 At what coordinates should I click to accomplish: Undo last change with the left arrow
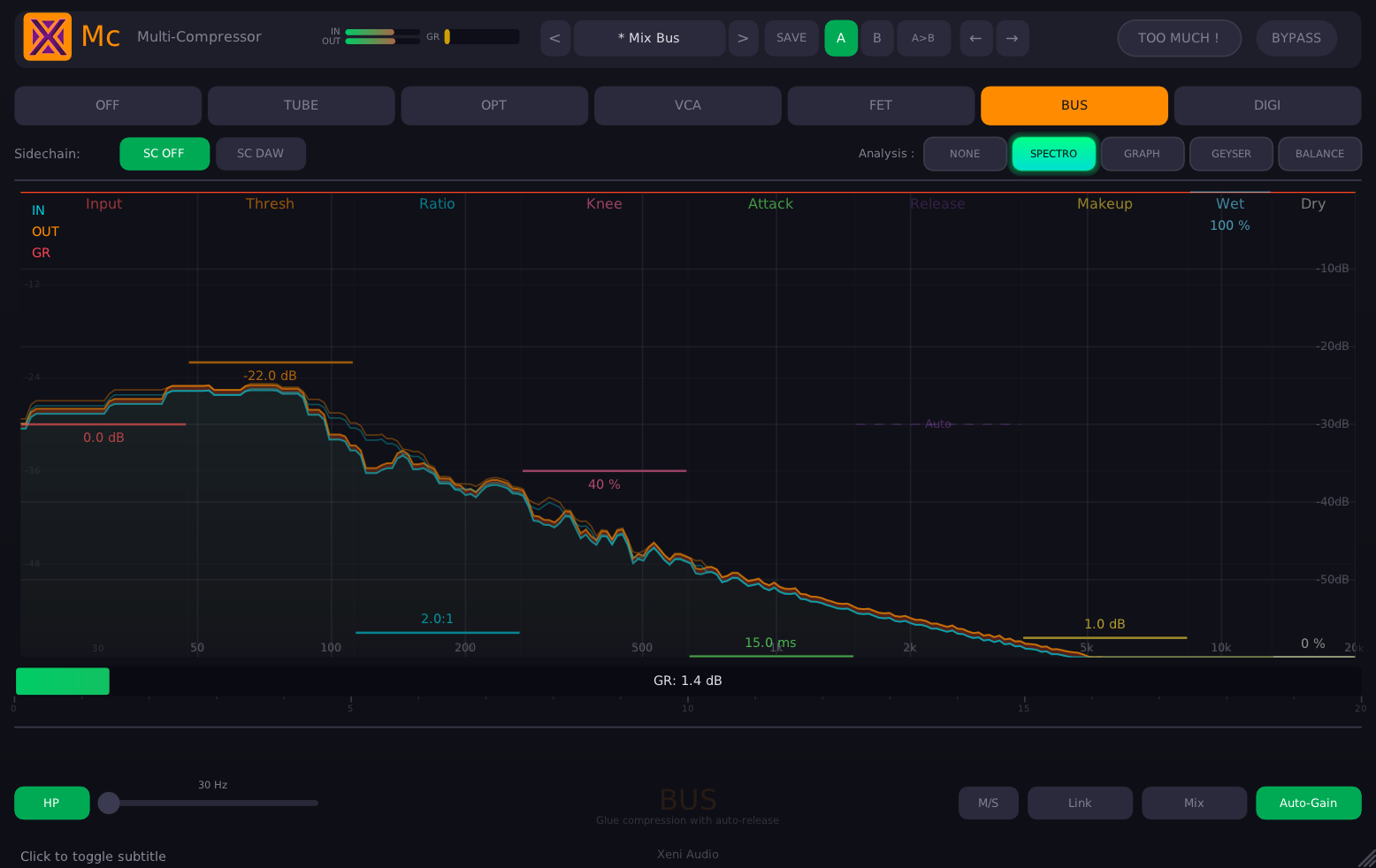click(x=976, y=38)
